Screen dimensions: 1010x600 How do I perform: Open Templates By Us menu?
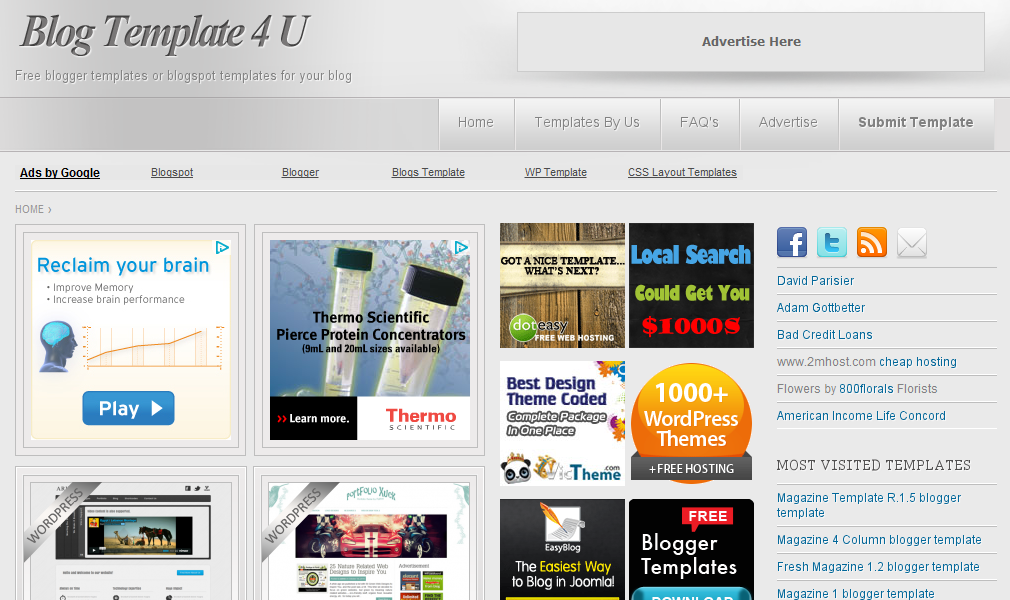coord(587,122)
